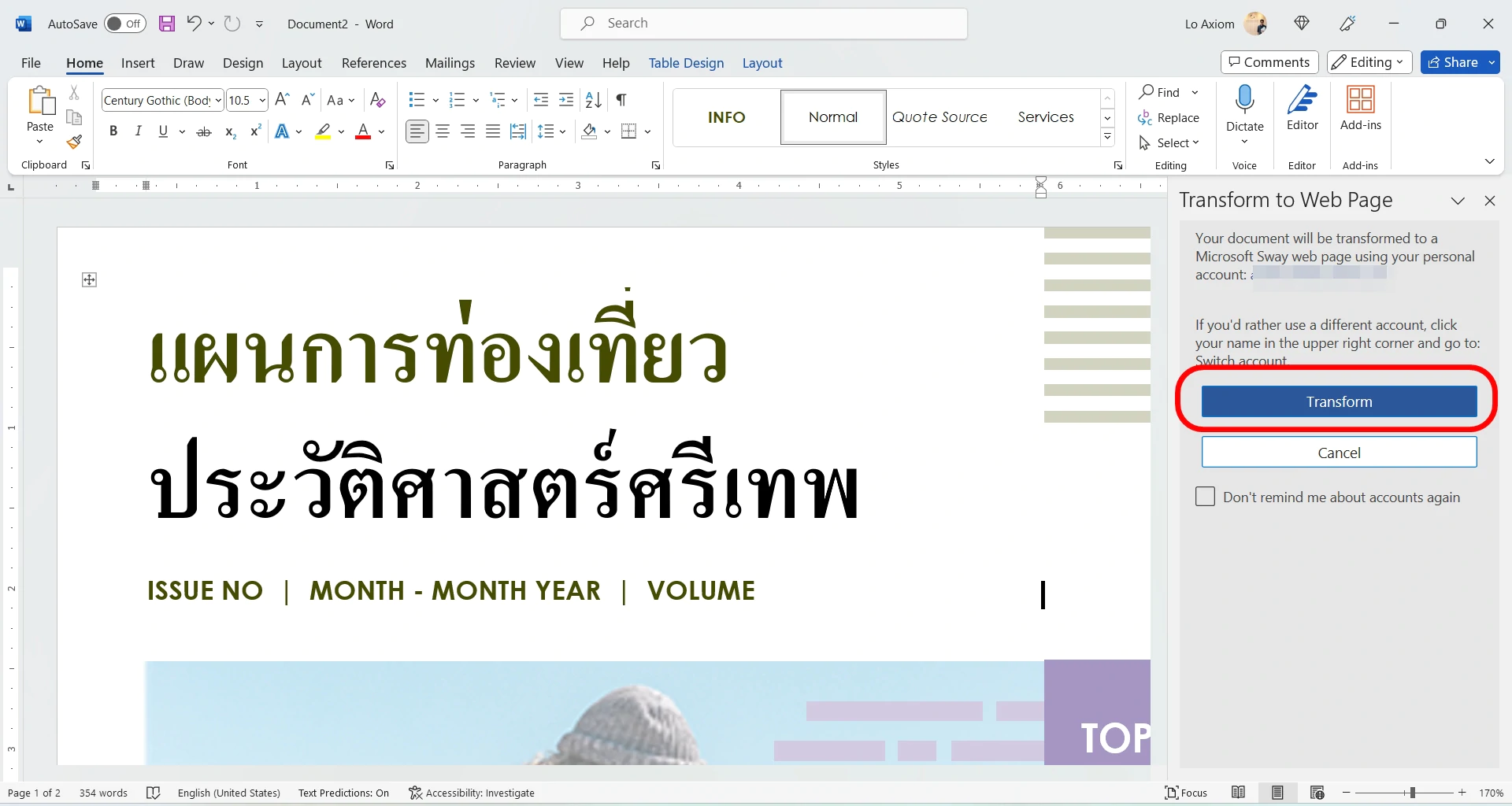The width and height of the screenshot is (1512, 806).
Task: Apply yellow text highlight color
Action: [323, 131]
